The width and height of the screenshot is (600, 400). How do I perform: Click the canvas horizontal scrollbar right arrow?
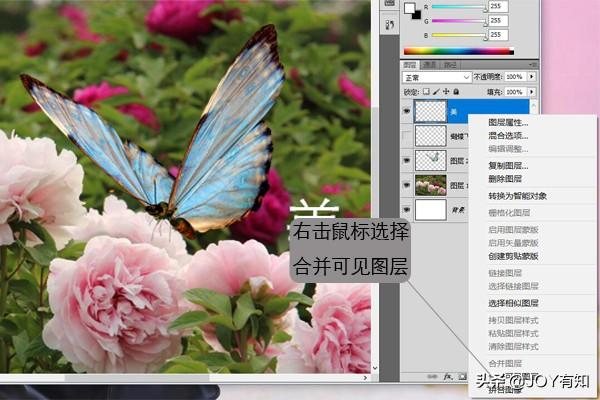pyautogui.click(x=365, y=377)
